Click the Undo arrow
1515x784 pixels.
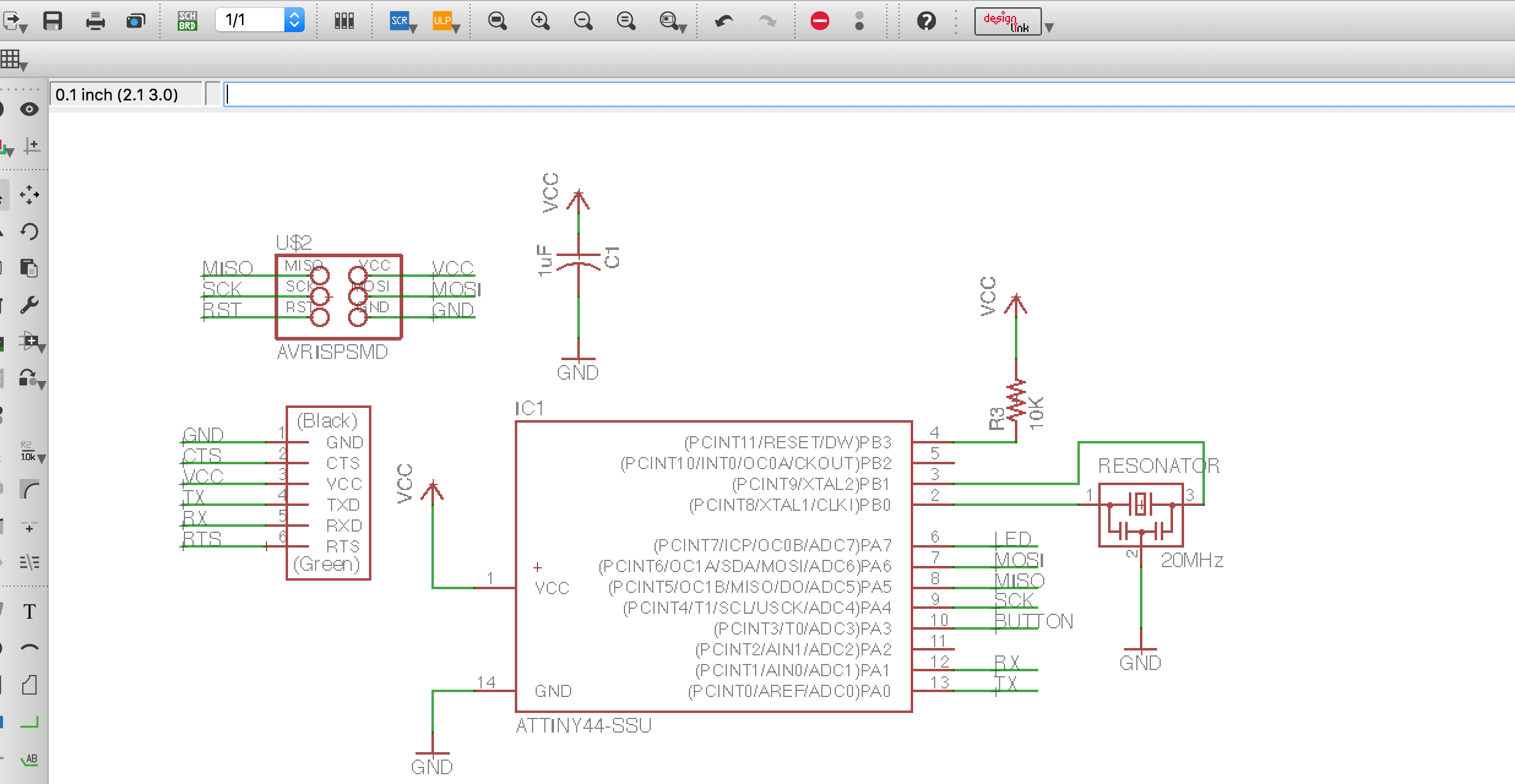(724, 21)
